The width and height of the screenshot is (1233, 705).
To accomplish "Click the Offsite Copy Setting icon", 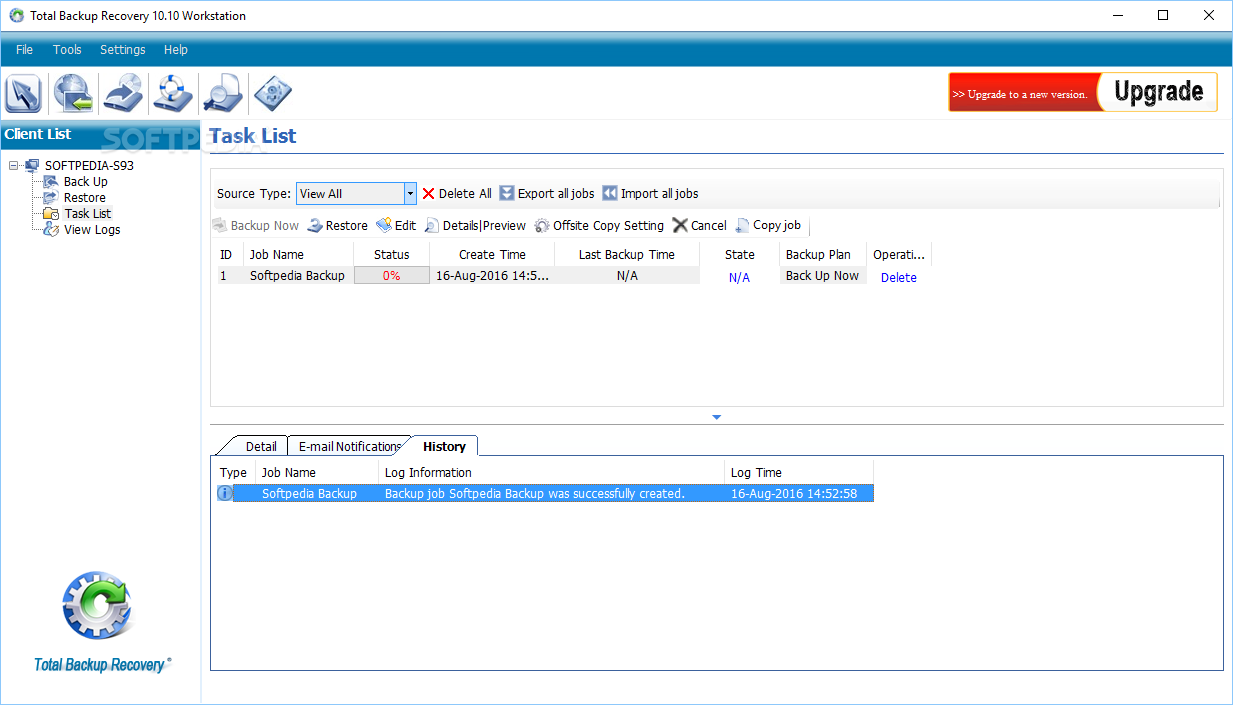I will pos(542,226).
